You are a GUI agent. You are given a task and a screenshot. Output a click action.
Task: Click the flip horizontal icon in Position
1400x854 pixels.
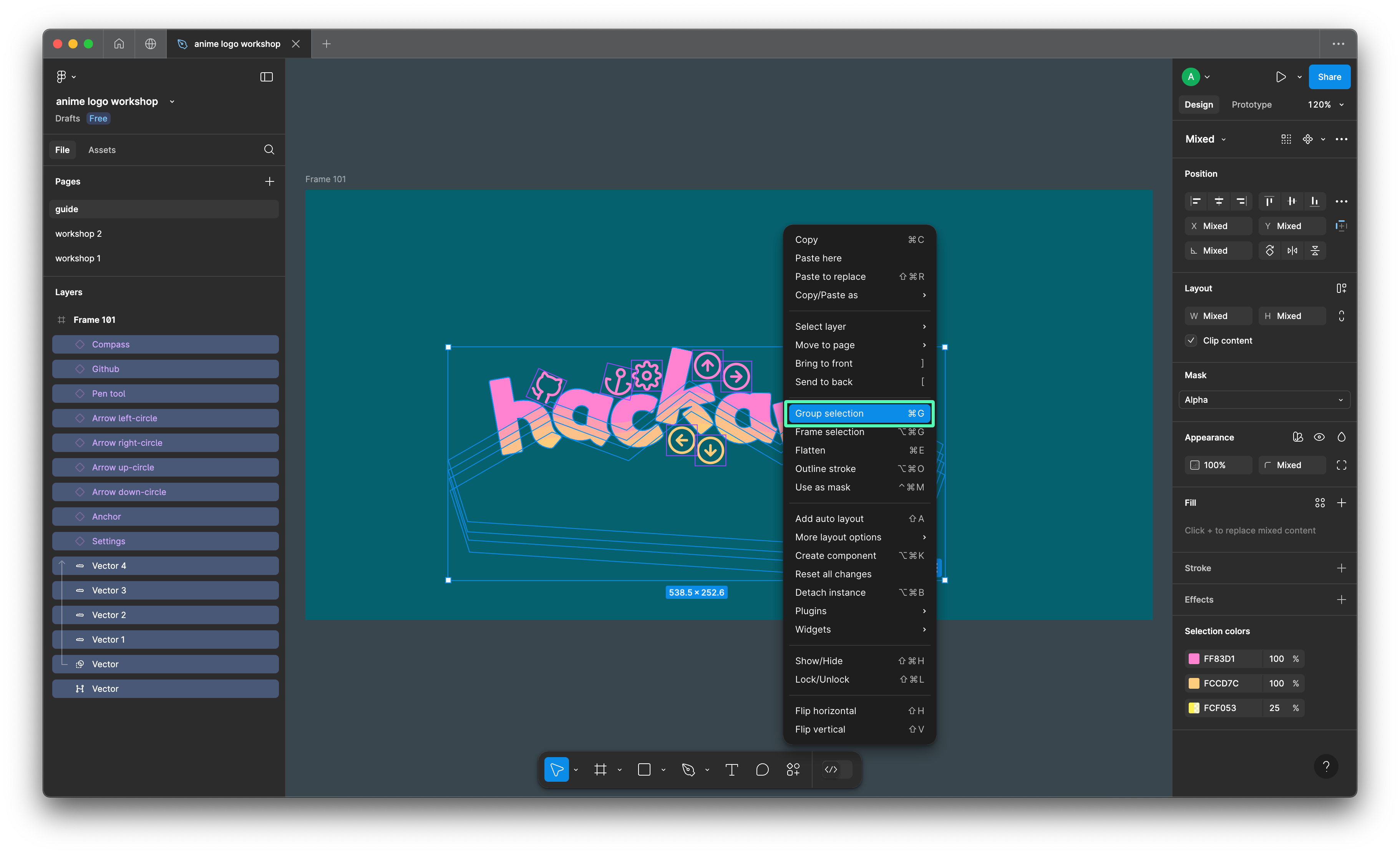pos(1292,251)
